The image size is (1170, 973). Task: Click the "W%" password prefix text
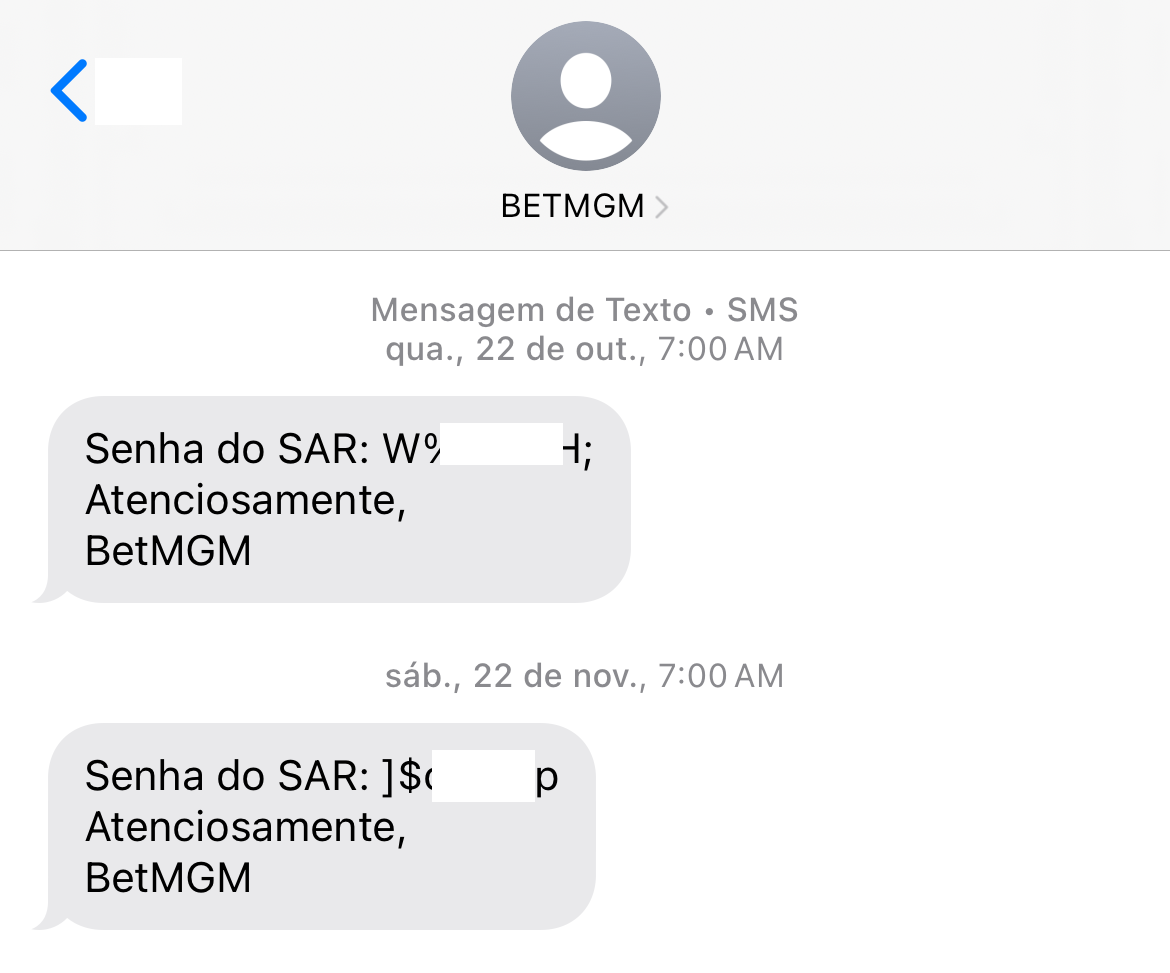point(412,450)
